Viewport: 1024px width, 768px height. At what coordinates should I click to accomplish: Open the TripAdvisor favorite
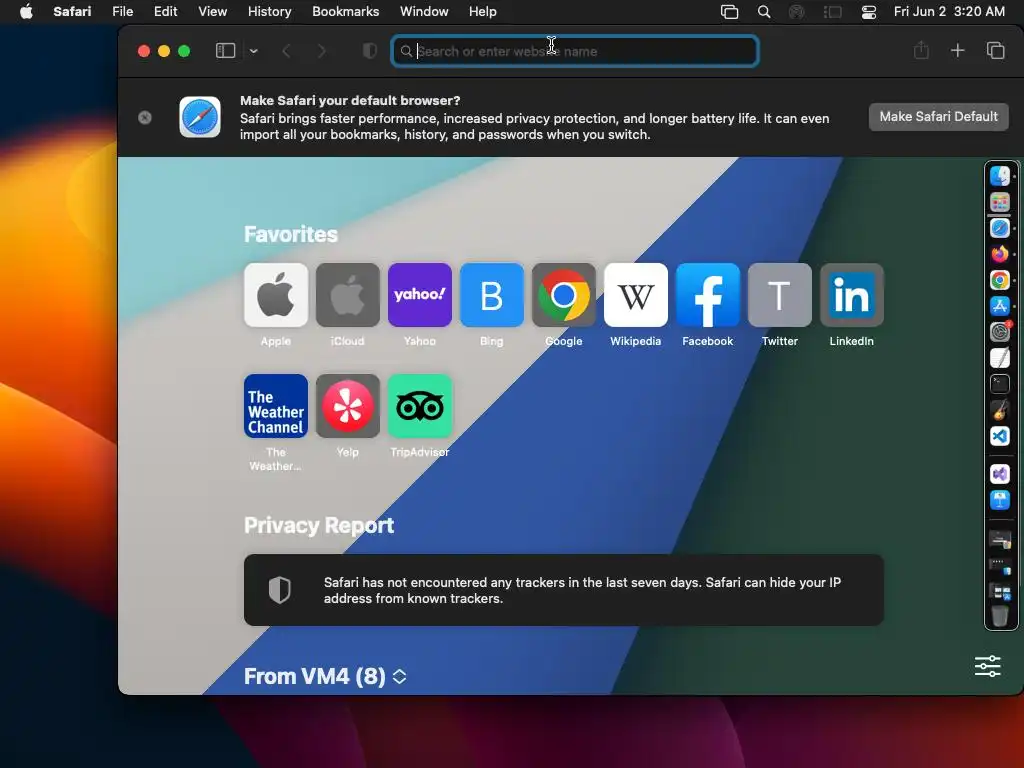tap(419, 406)
